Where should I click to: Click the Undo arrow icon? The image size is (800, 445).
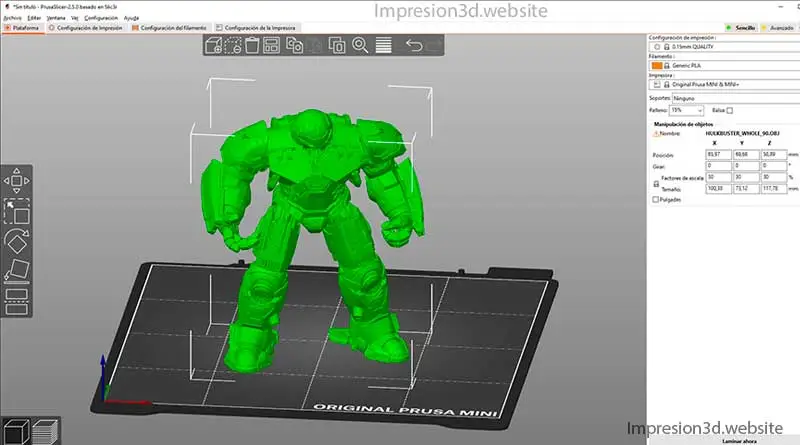(414, 45)
